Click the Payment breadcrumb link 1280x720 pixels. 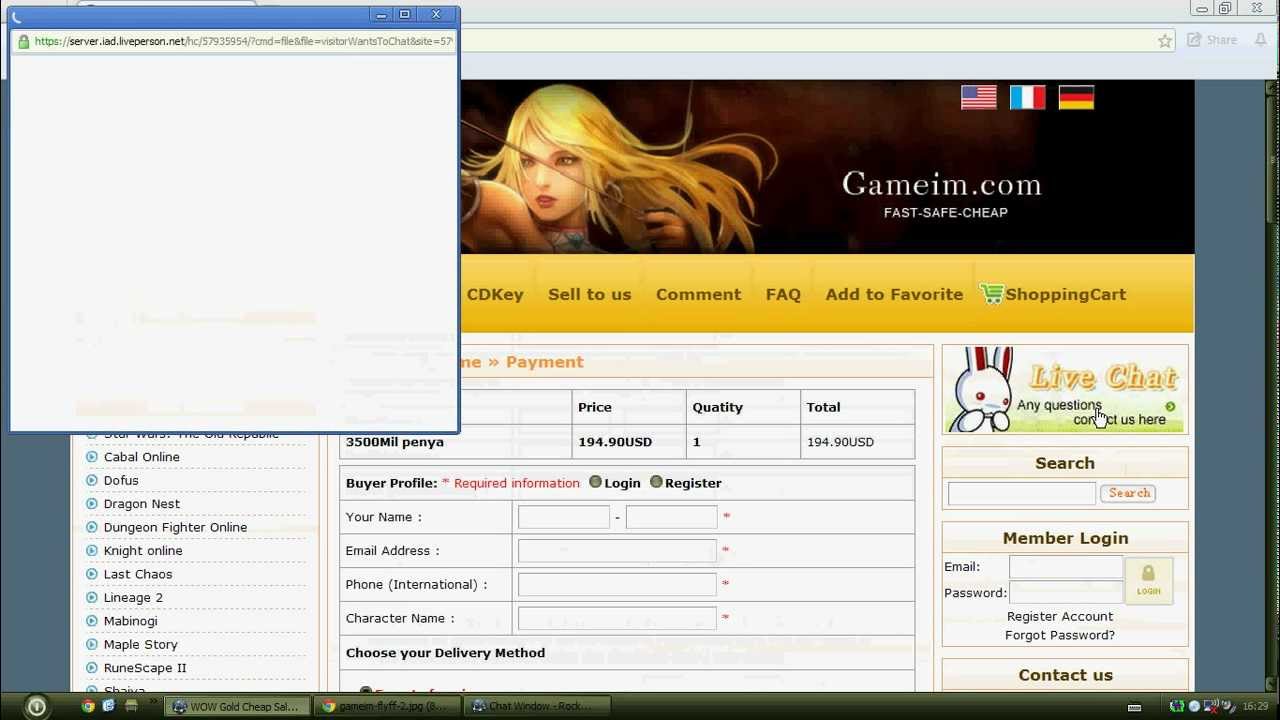pyautogui.click(x=544, y=362)
